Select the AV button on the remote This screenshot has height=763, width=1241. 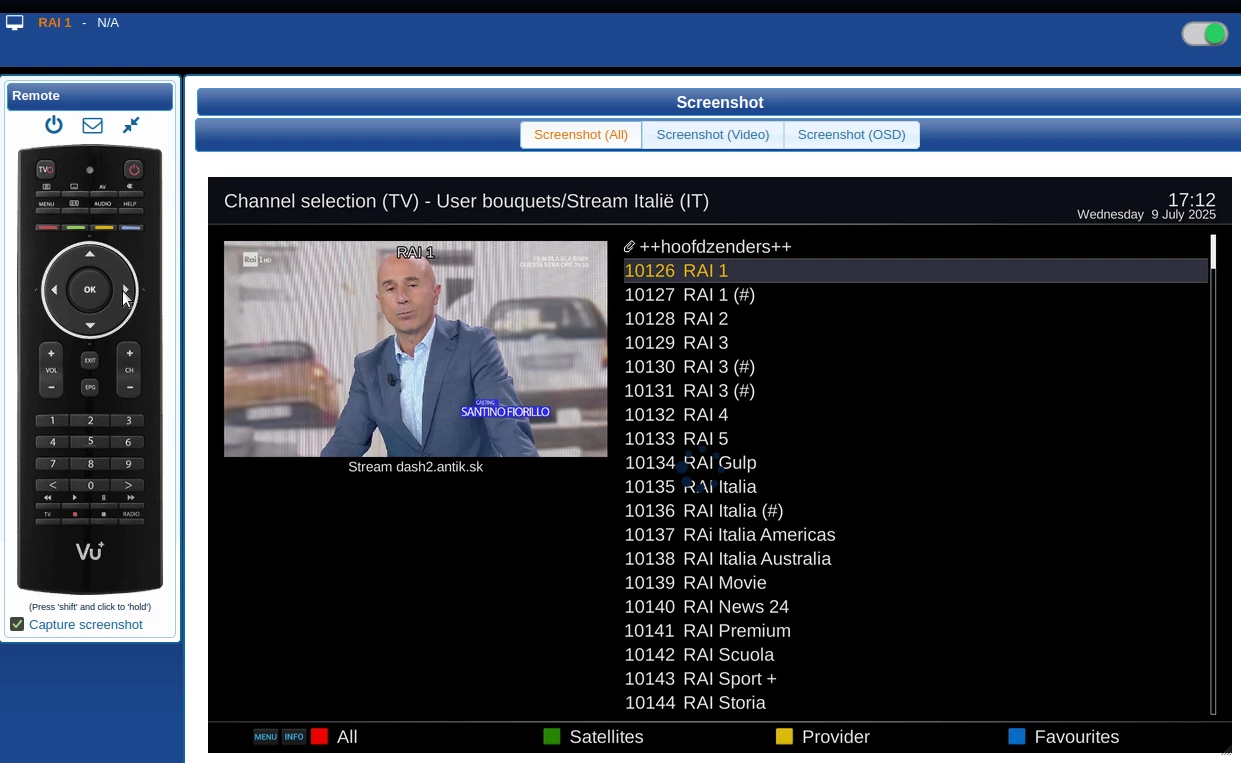[102, 190]
